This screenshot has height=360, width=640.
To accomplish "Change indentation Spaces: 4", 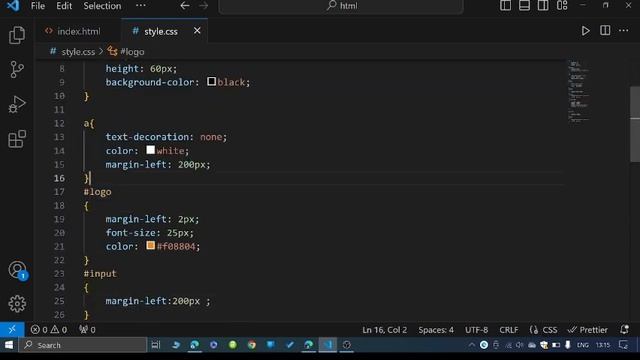I will [x=436, y=329].
